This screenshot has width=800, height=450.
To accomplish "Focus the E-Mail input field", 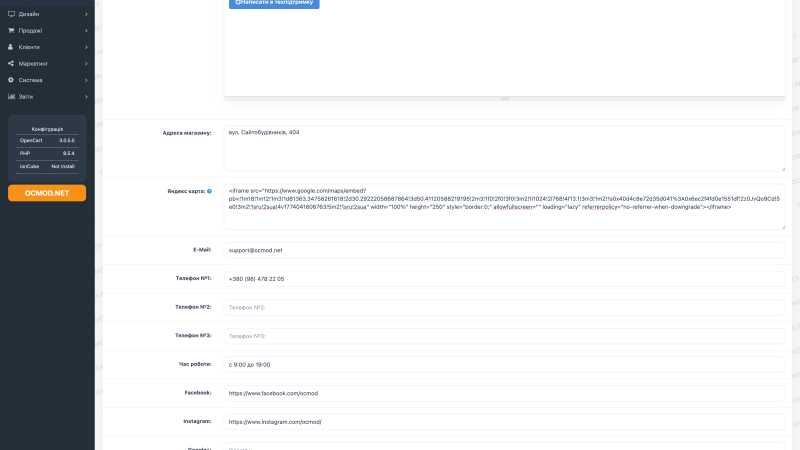I will click(505, 251).
